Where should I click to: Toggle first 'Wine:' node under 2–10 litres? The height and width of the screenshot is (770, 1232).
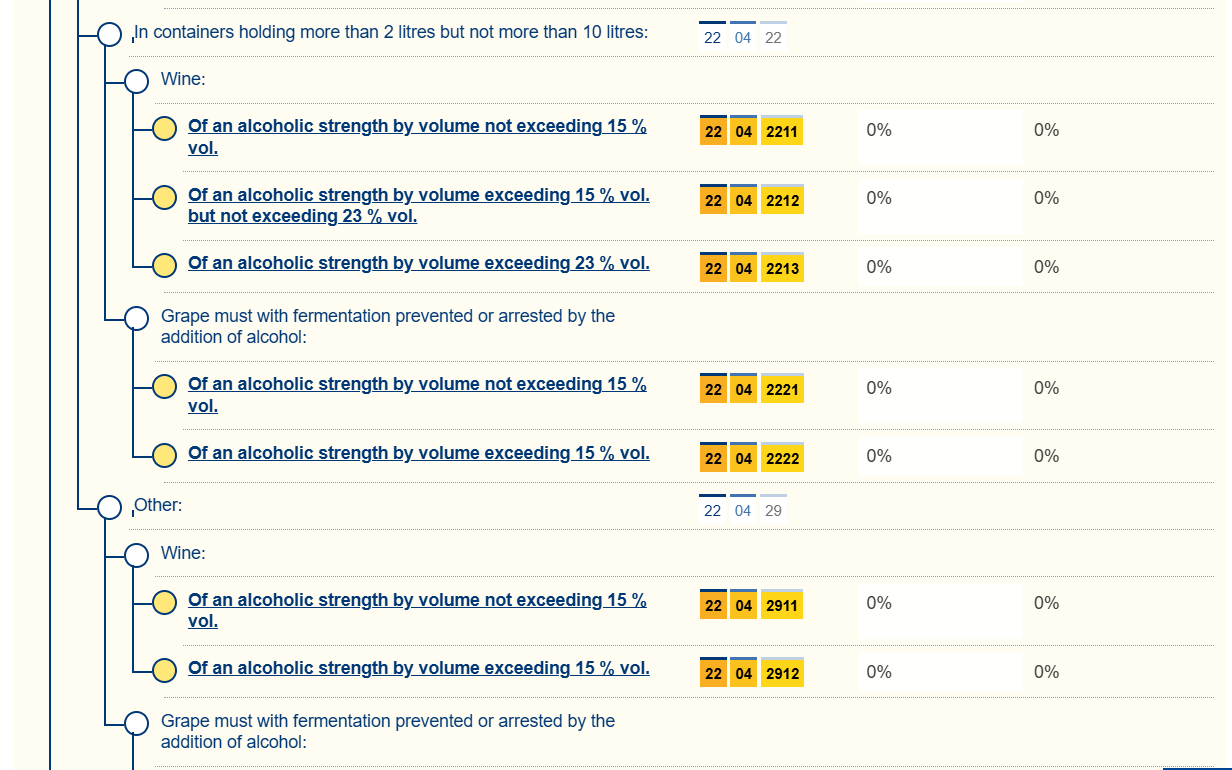click(x=137, y=81)
